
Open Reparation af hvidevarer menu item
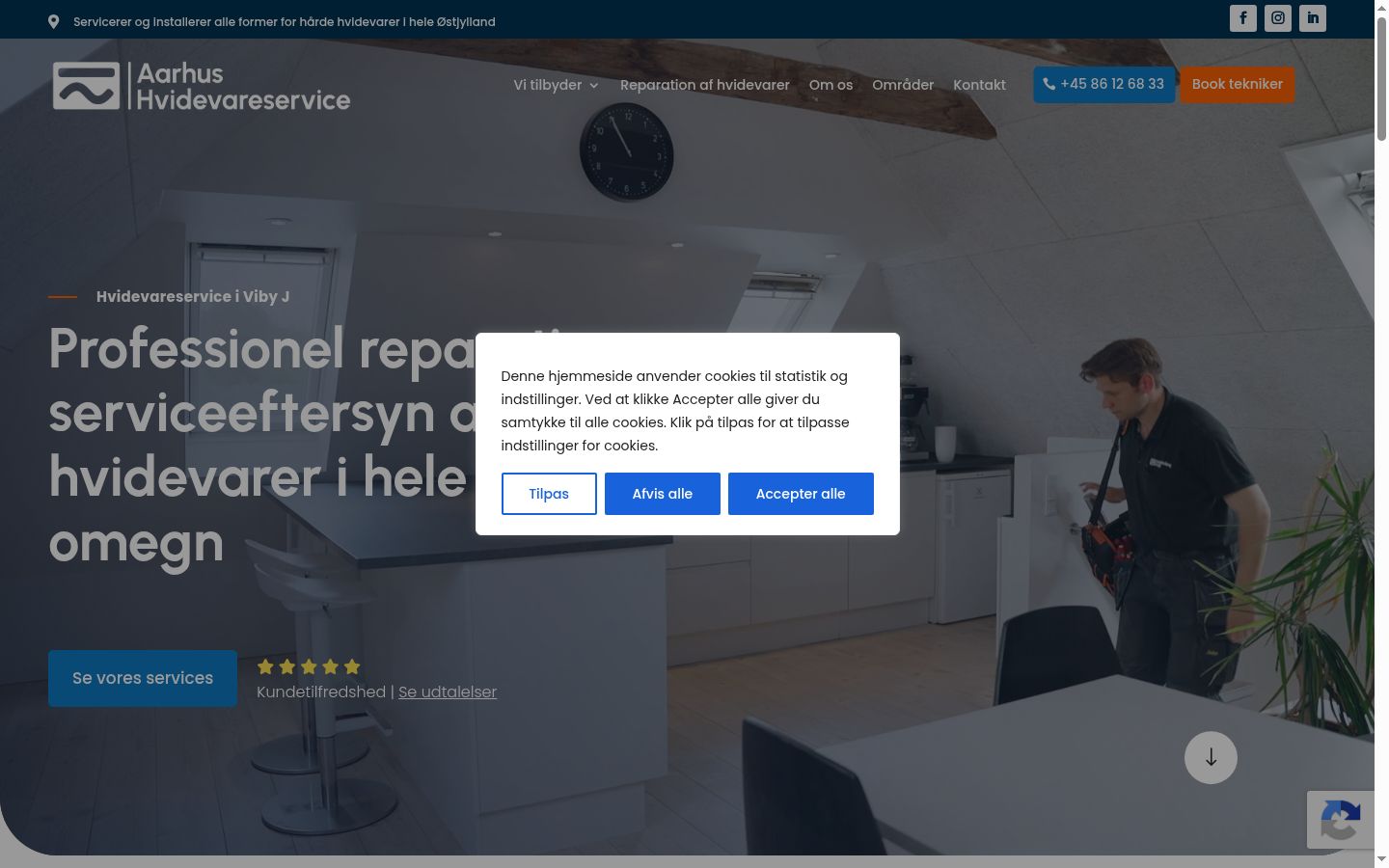[704, 85]
